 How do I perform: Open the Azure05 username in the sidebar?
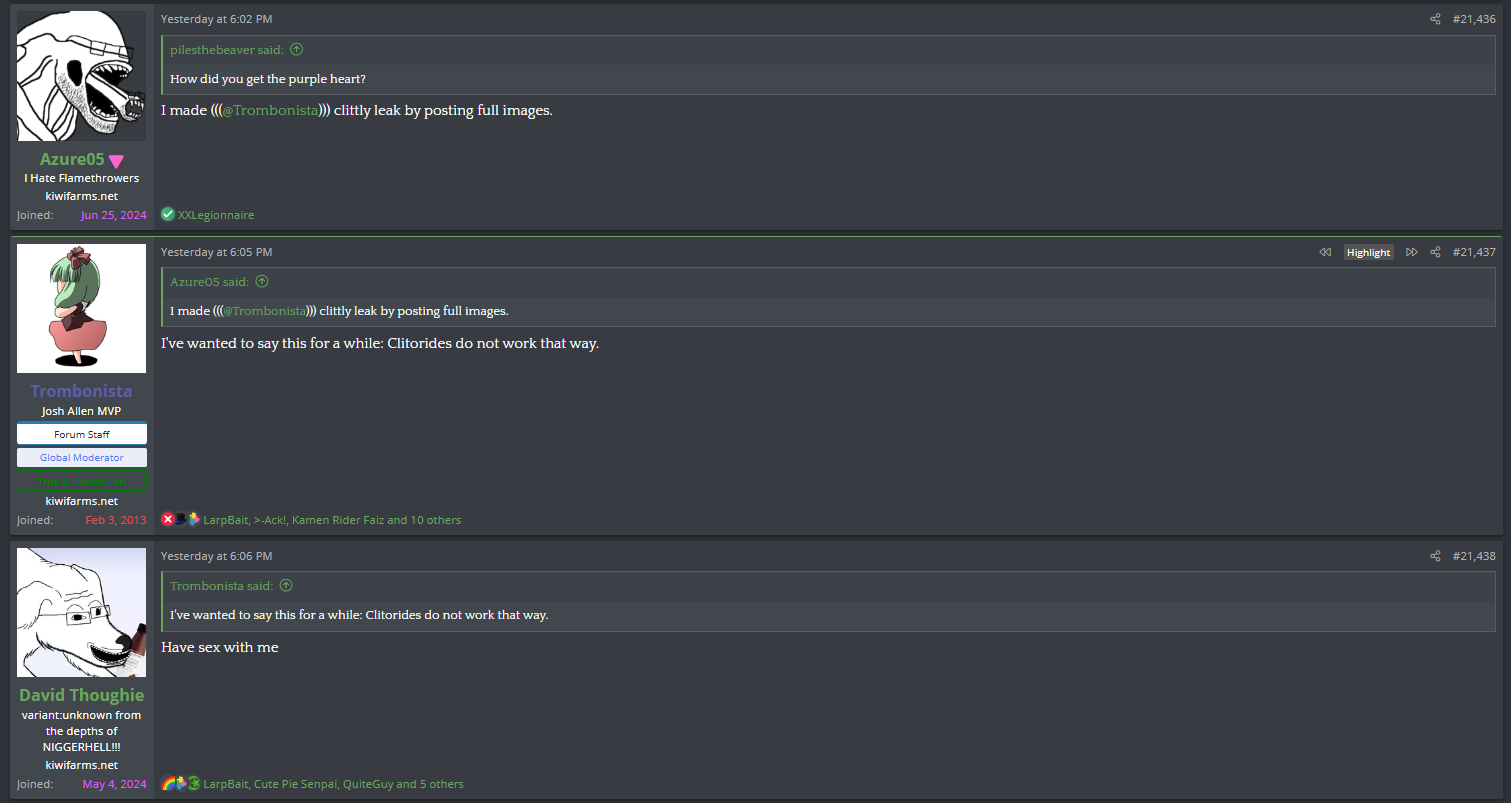72,159
